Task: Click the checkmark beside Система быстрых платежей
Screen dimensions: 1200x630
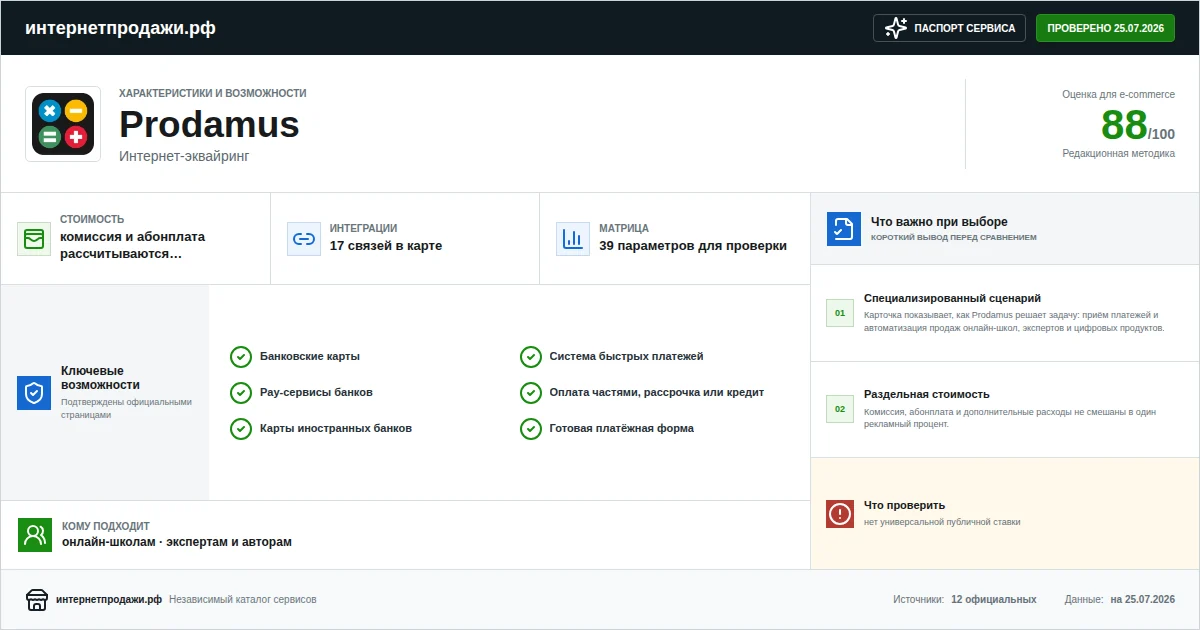Action: click(x=531, y=357)
